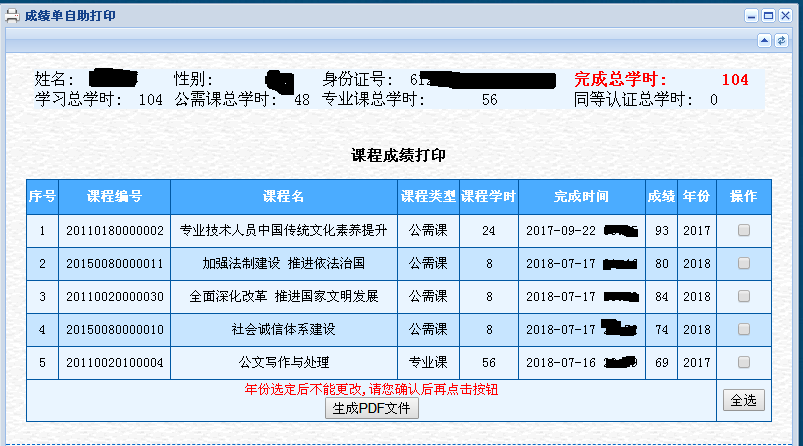
Task: Minimize the 成绩单自助打印 window
Action: [x=751, y=15]
